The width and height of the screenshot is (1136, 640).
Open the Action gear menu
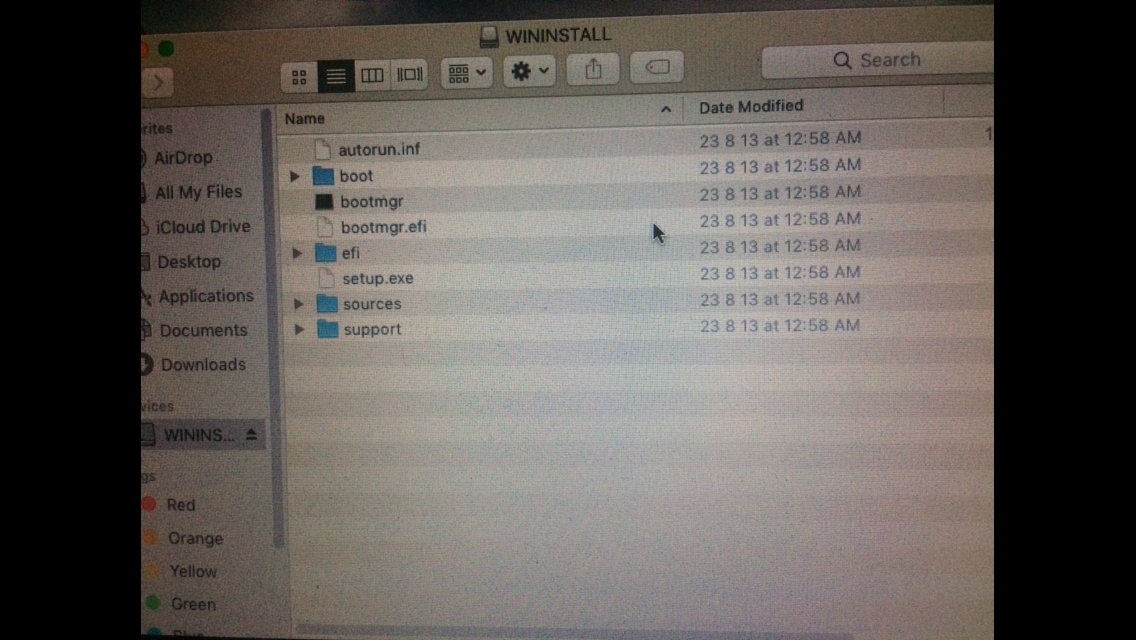tap(530, 71)
